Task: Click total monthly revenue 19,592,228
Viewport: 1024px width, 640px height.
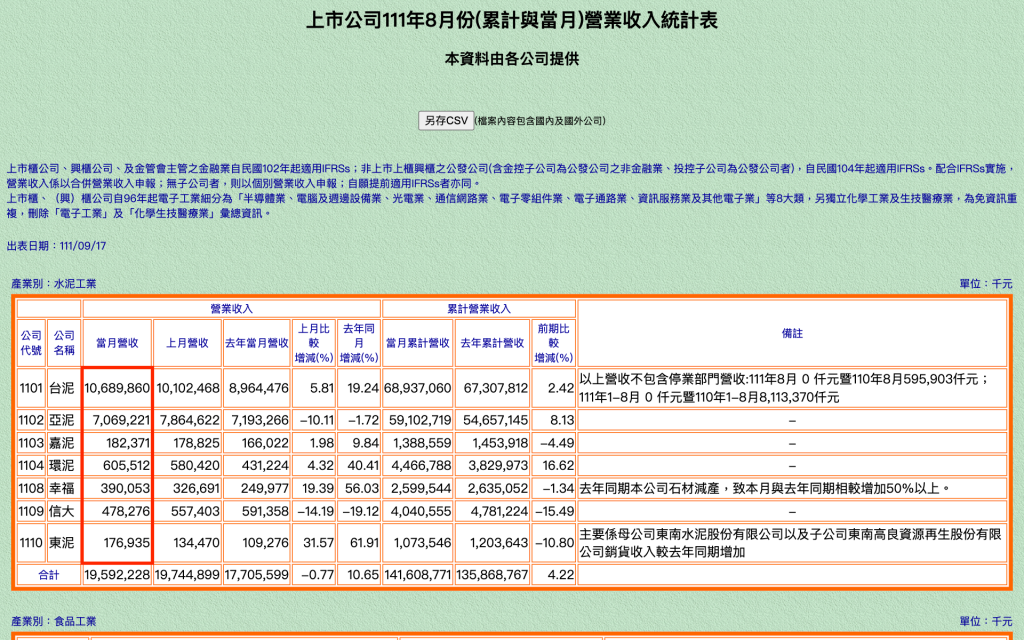Action: point(118,575)
